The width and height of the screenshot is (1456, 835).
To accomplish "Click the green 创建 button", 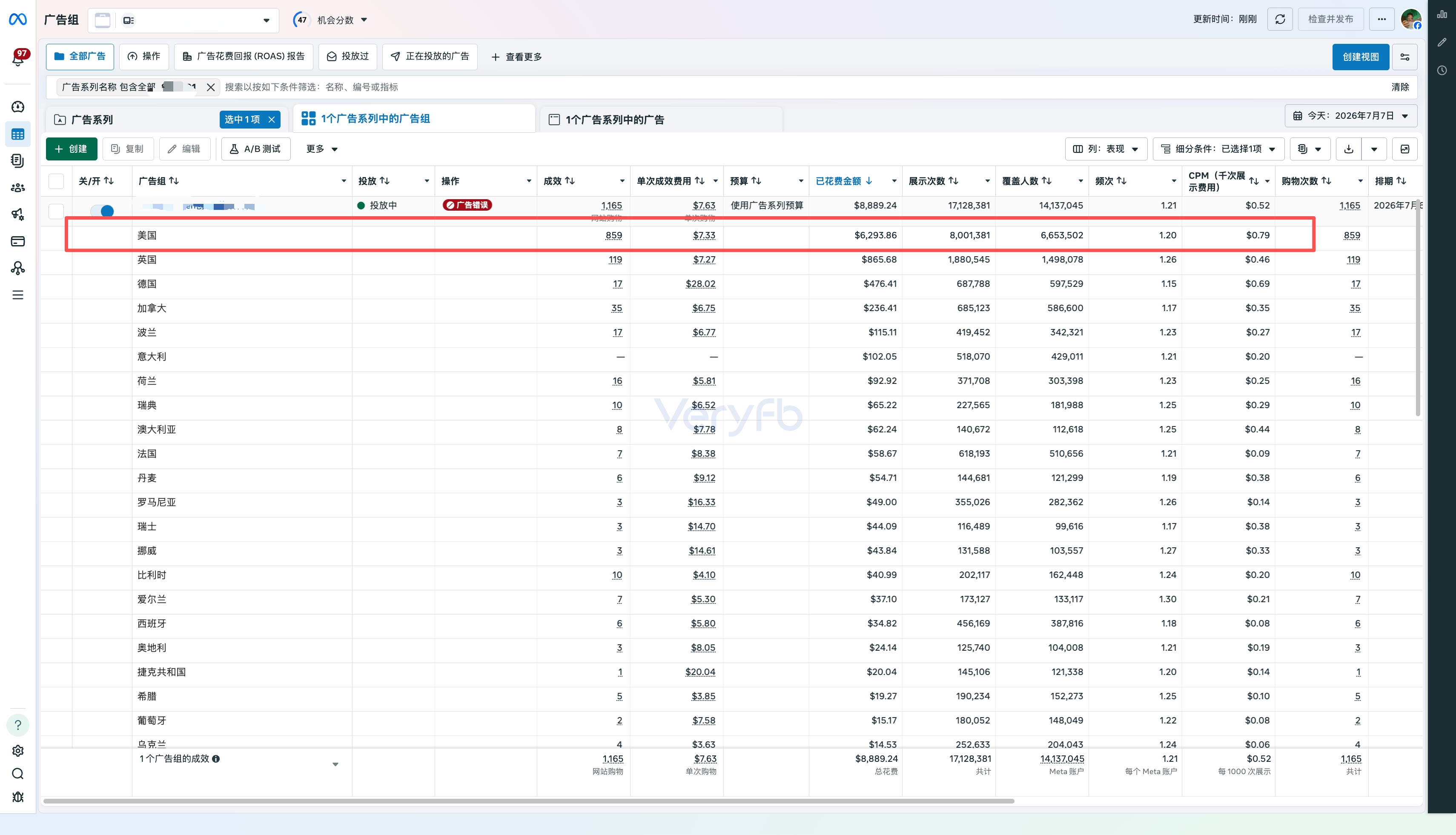I will click(71, 149).
